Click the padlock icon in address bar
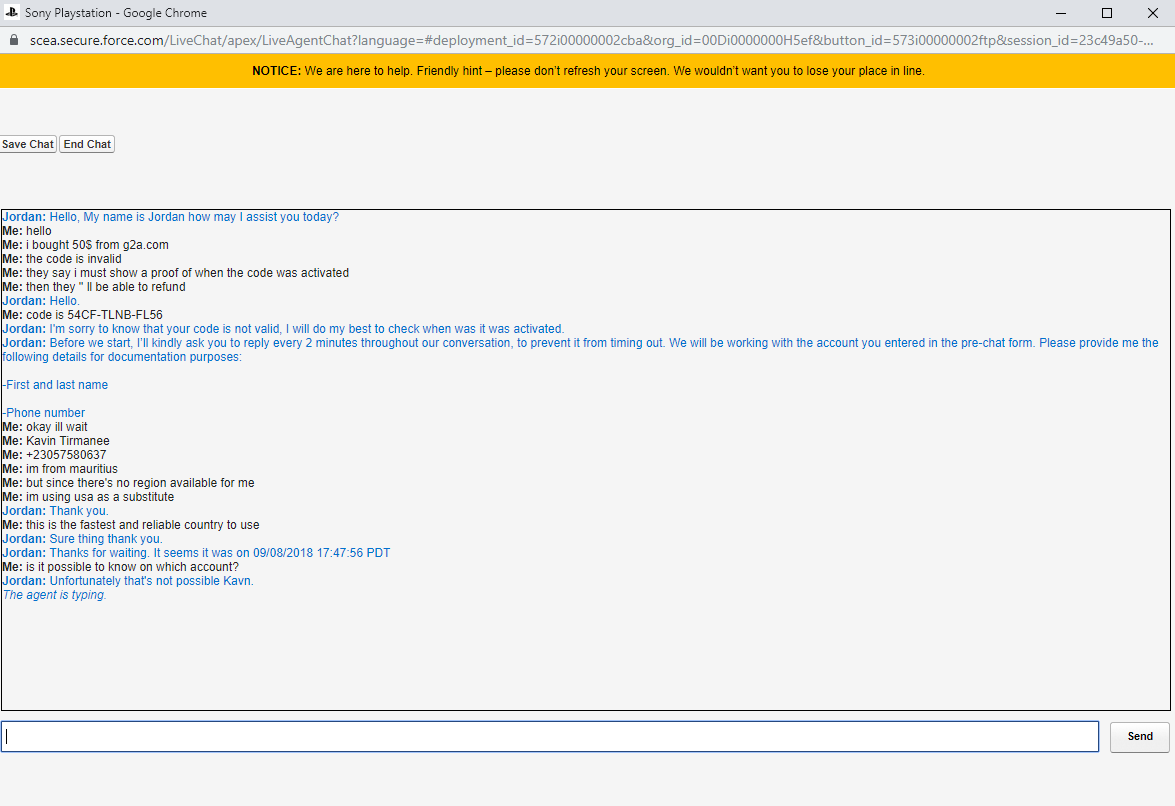Viewport: 1175px width, 806px height. pos(13,40)
